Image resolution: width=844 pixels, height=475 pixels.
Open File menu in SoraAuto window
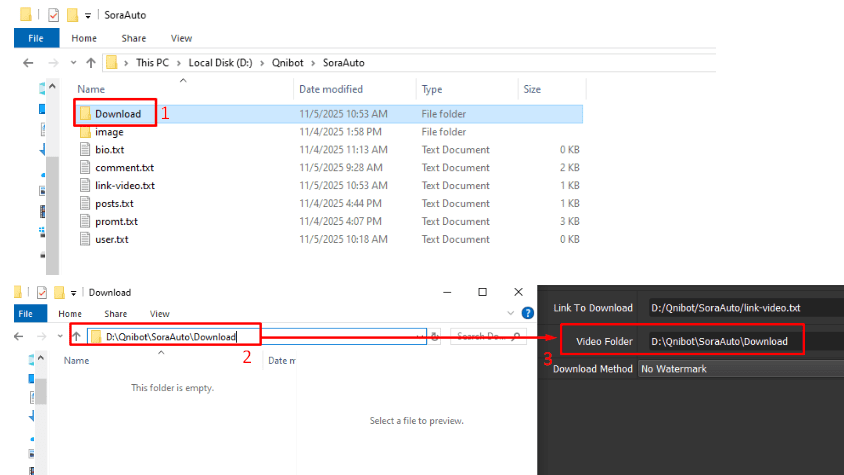click(36, 38)
